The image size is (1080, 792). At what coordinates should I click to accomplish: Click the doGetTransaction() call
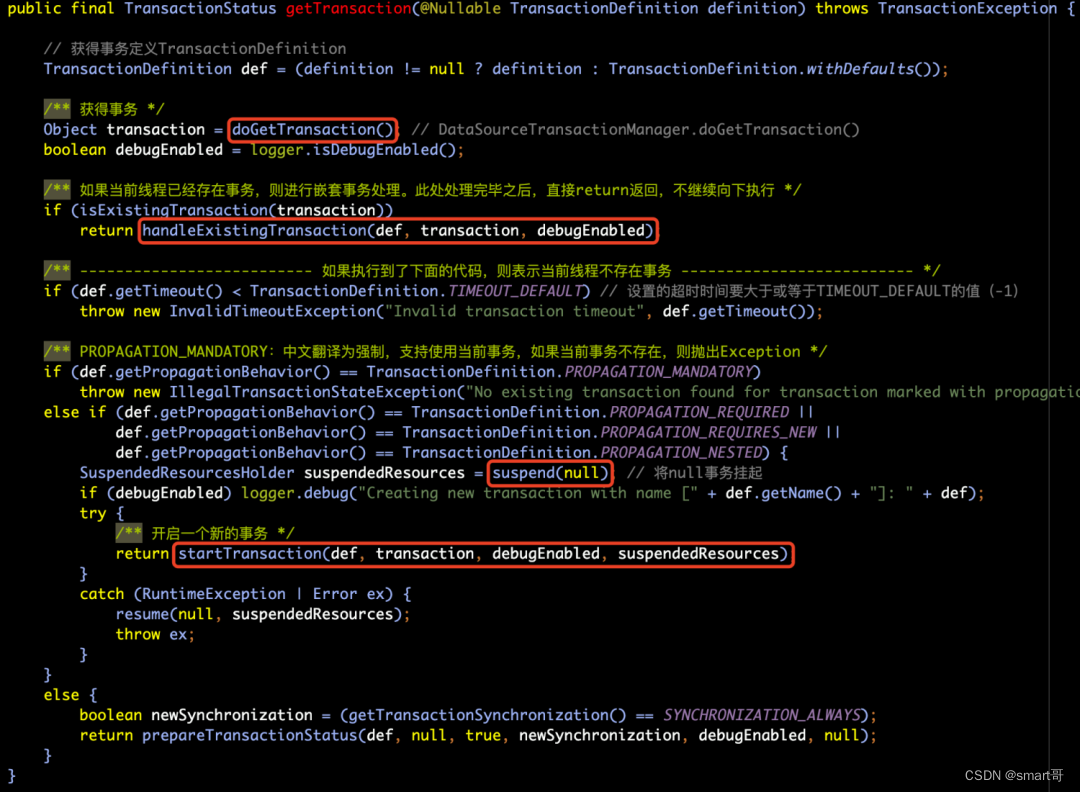click(x=313, y=129)
